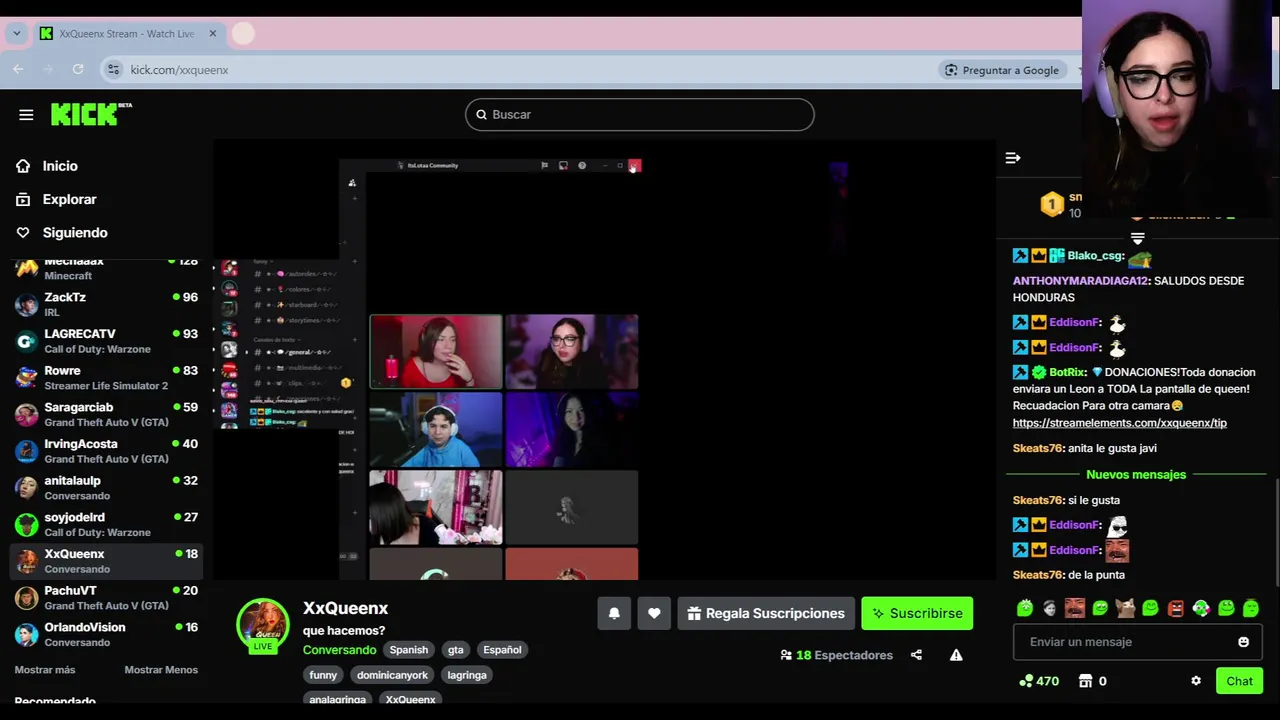Open the streamelements tip link in chat
The height and width of the screenshot is (720, 1280).
(1119, 423)
